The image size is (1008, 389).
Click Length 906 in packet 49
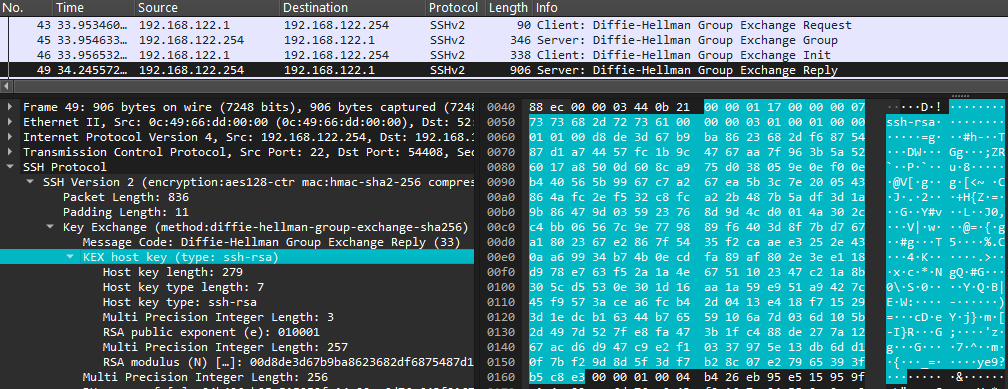(x=521, y=69)
